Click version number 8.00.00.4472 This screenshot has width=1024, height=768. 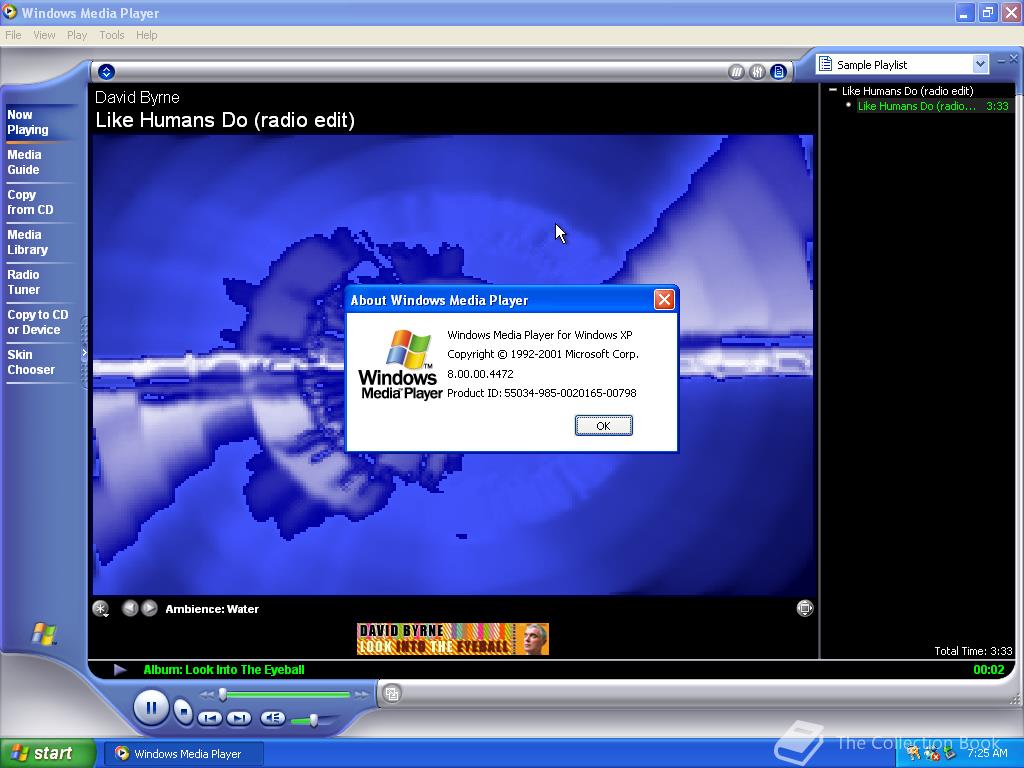point(480,374)
